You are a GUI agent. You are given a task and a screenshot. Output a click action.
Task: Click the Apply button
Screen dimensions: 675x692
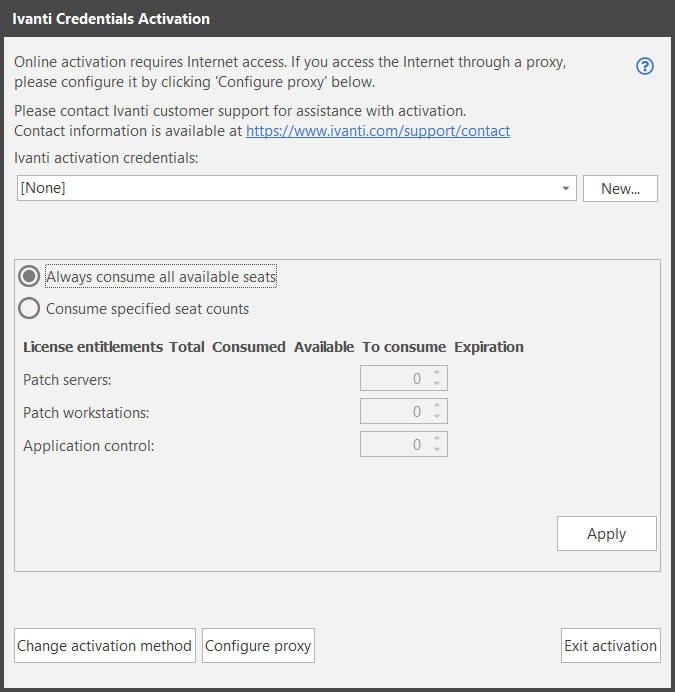click(x=607, y=534)
